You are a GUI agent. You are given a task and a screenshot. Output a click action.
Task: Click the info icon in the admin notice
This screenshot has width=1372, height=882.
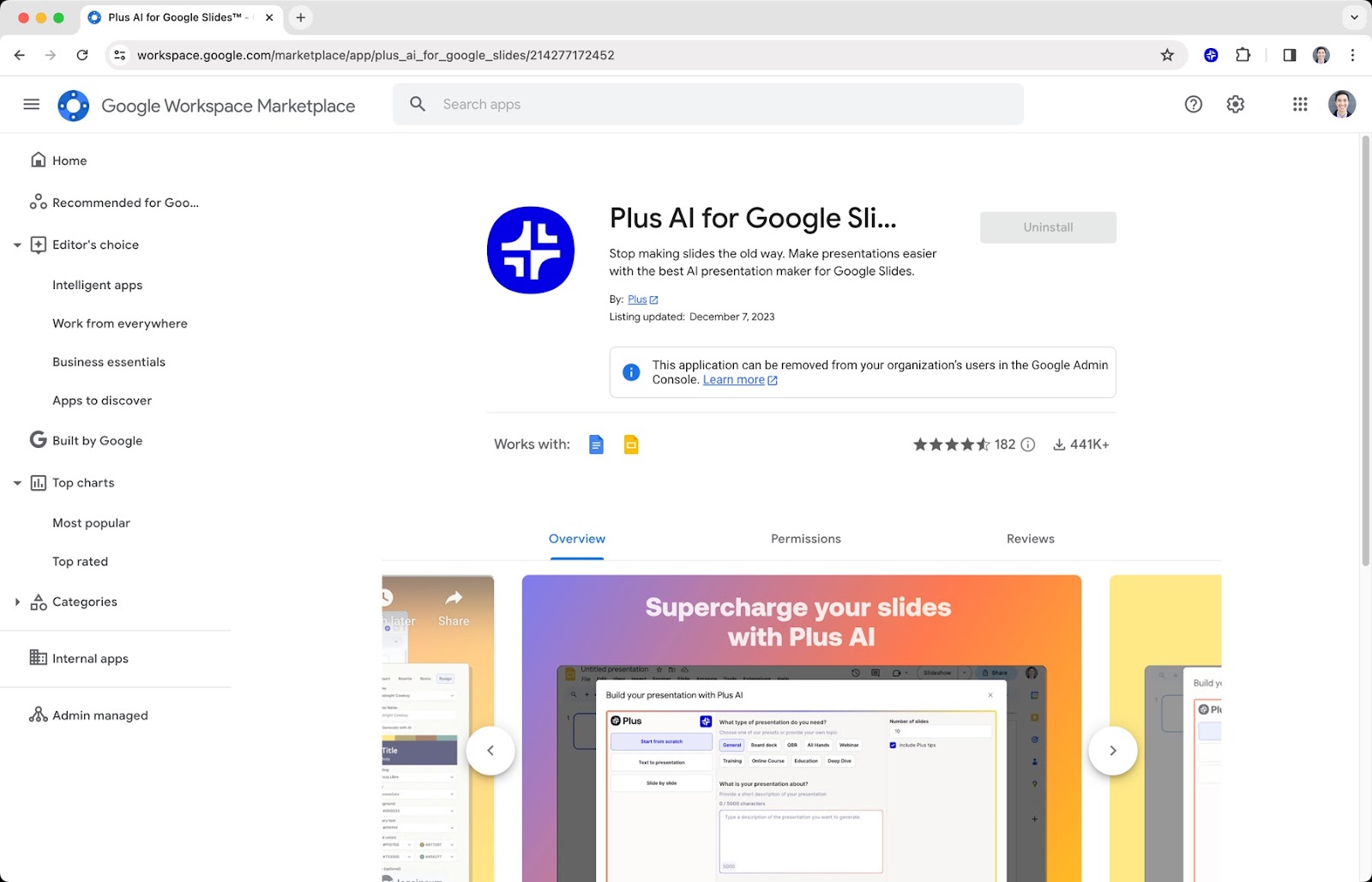tap(631, 372)
